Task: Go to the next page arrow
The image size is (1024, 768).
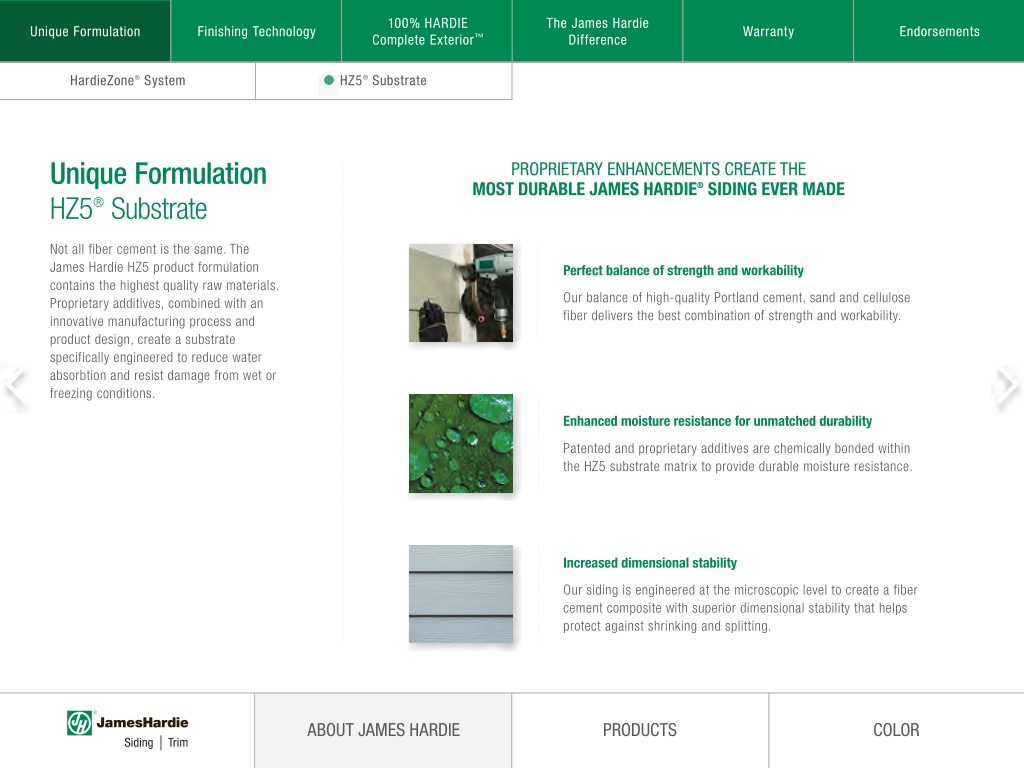Action: point(1007,386)
